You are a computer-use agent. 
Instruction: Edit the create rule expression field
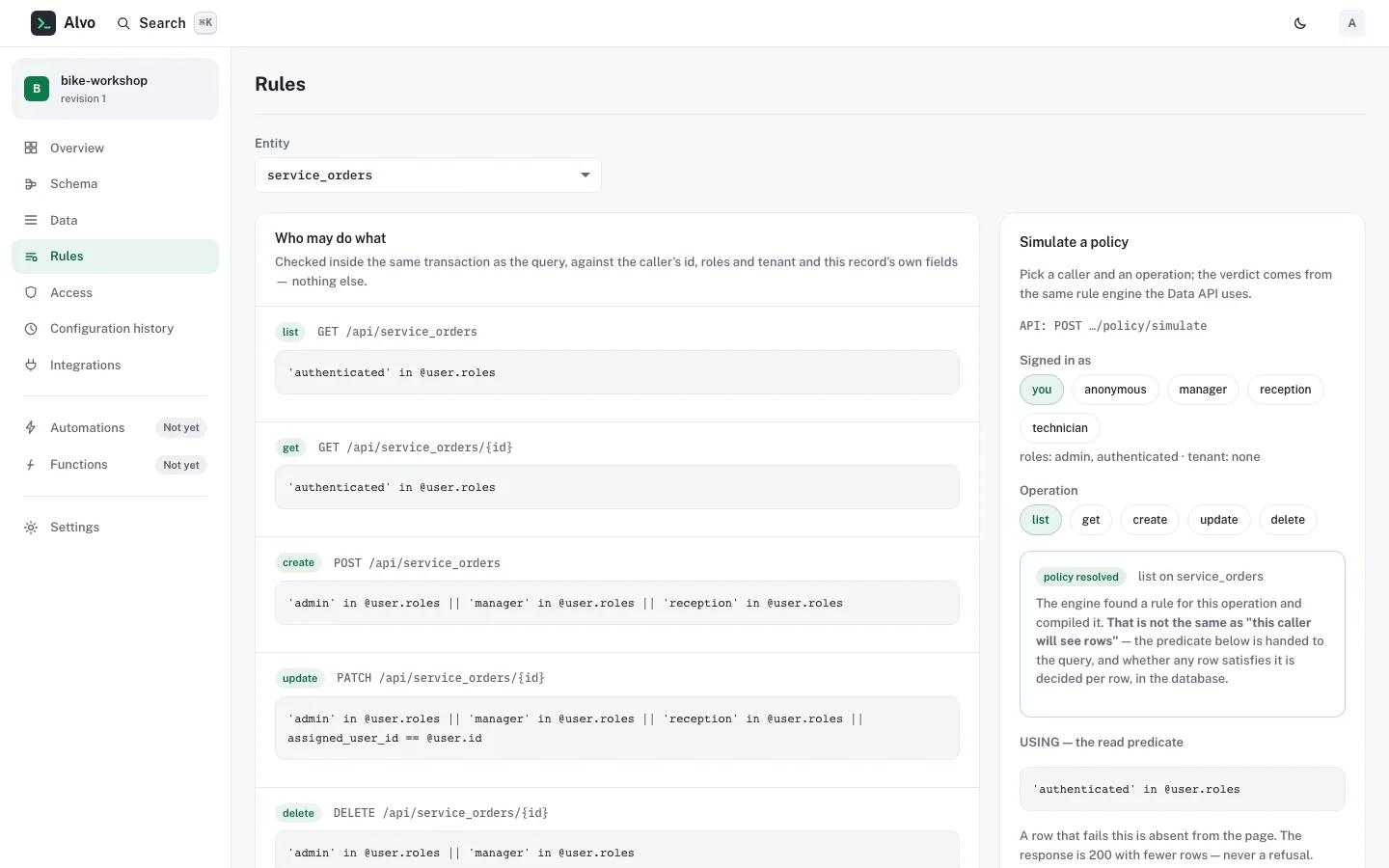click(x=617, y=604)
